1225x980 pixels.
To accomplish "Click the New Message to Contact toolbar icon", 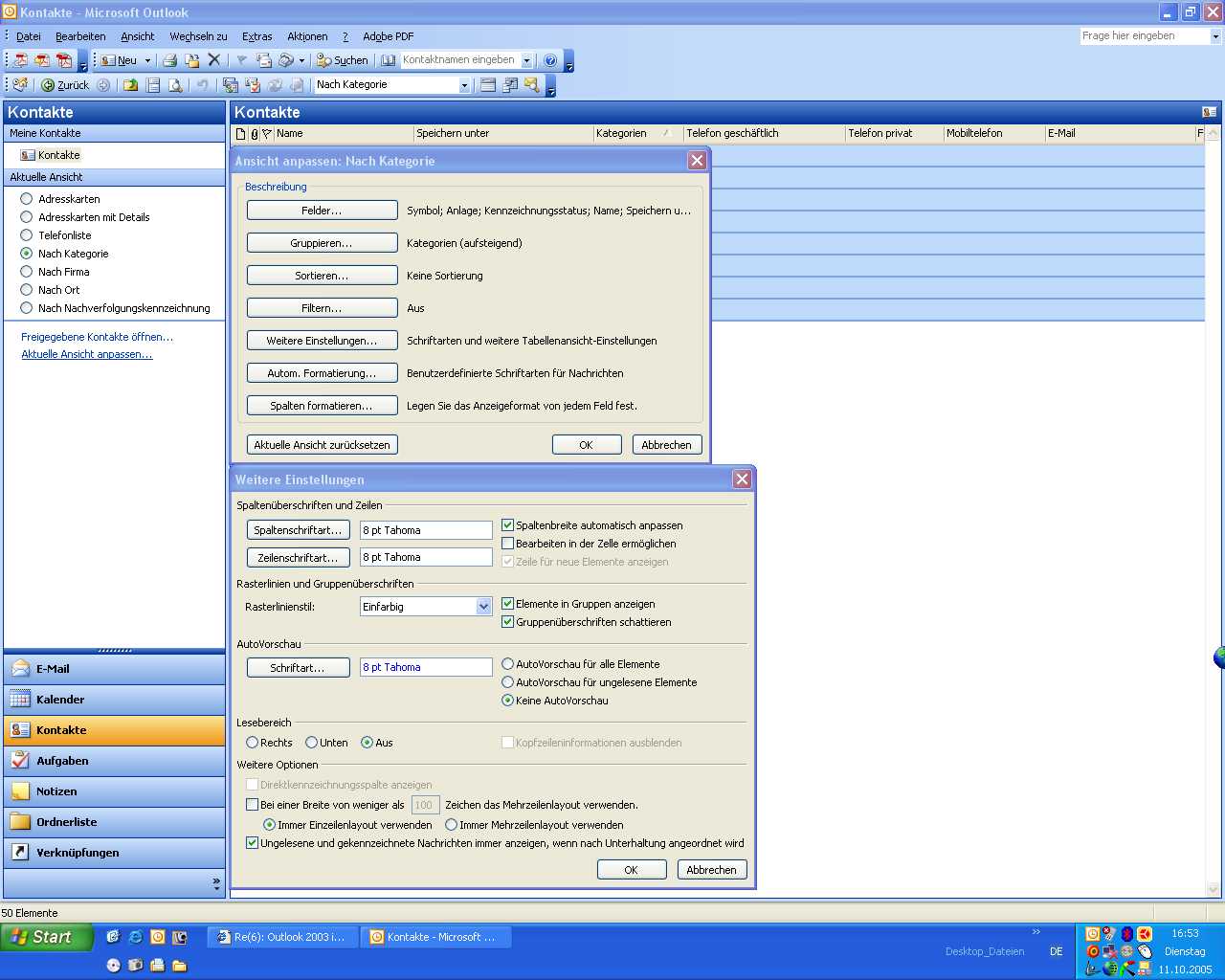I will pyautogui.click(x=263, y=60).
